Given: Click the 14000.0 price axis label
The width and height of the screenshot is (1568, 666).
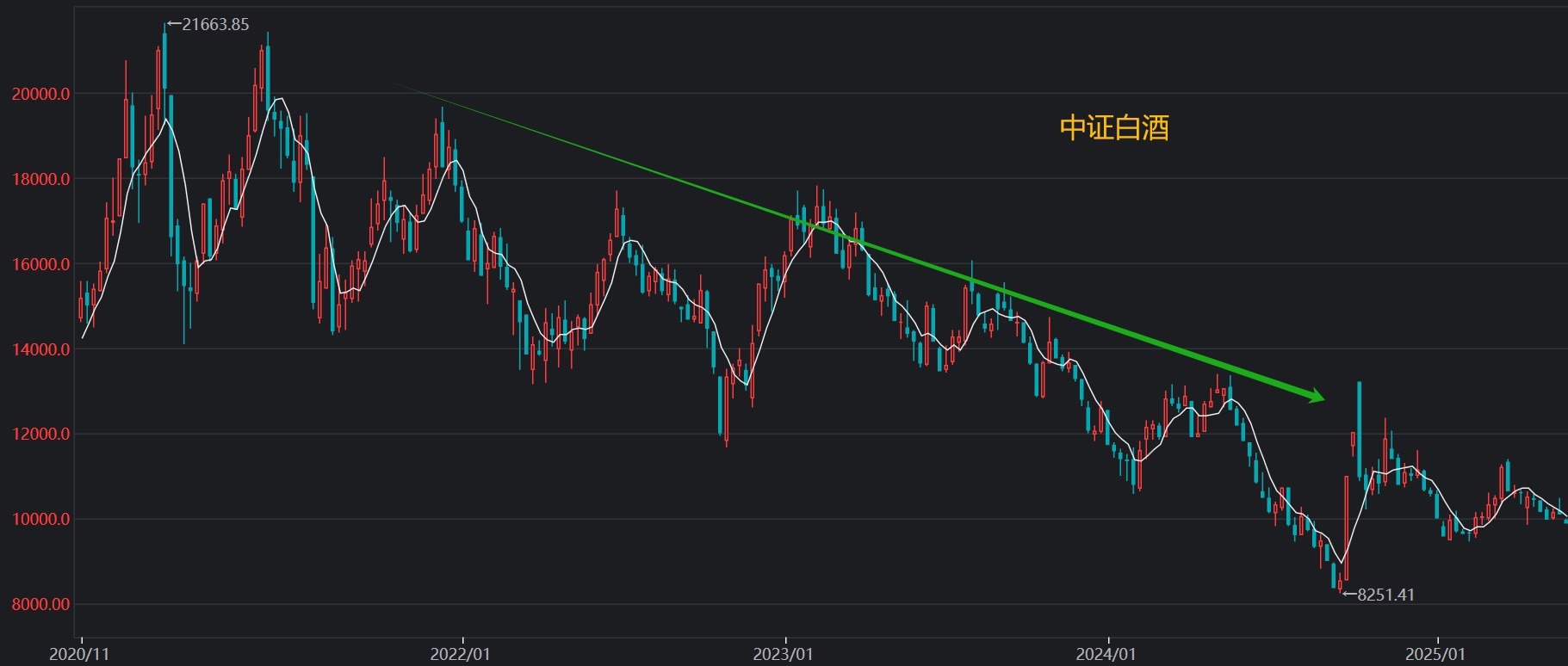Looking at the screenshot, I should (40, 349).
